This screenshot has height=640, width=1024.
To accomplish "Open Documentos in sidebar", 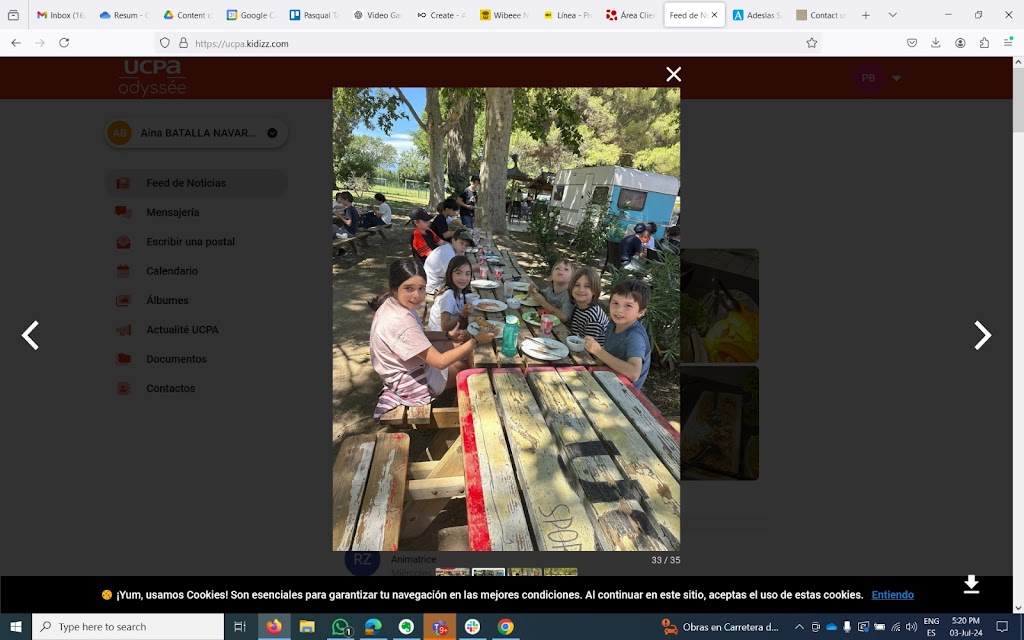I will [176, 359].
